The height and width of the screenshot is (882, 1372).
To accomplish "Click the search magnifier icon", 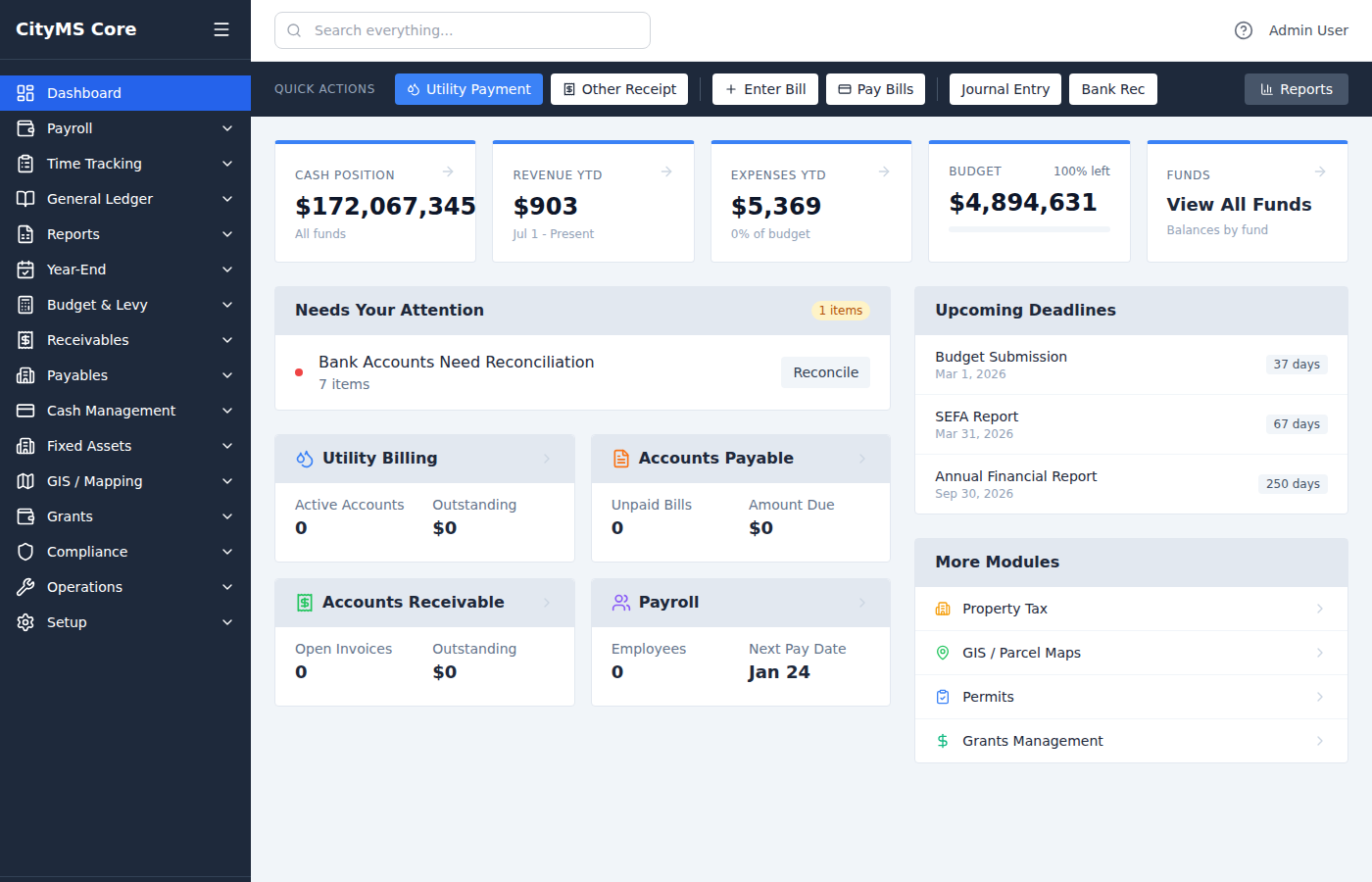I will point(294,30).
